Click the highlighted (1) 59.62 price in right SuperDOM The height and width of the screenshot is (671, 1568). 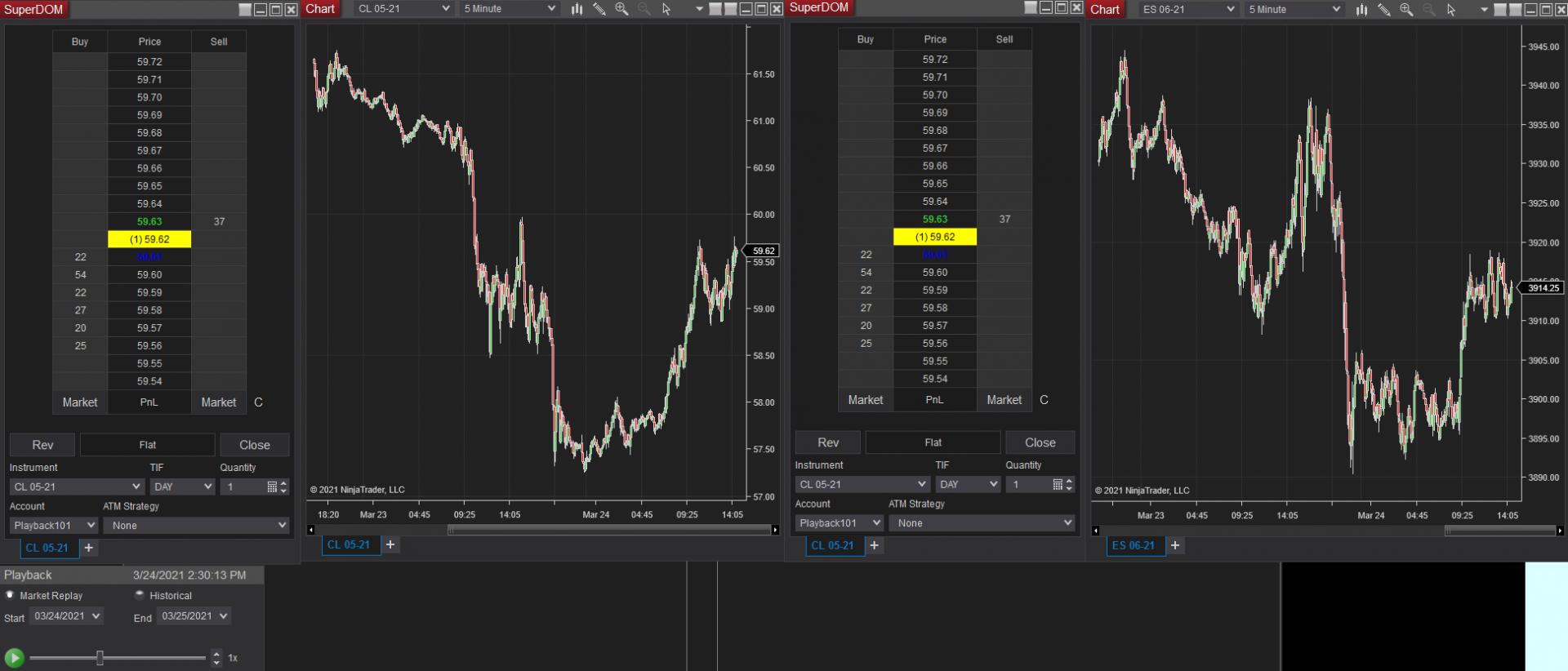pyautogui.click(x=935, y=237)
